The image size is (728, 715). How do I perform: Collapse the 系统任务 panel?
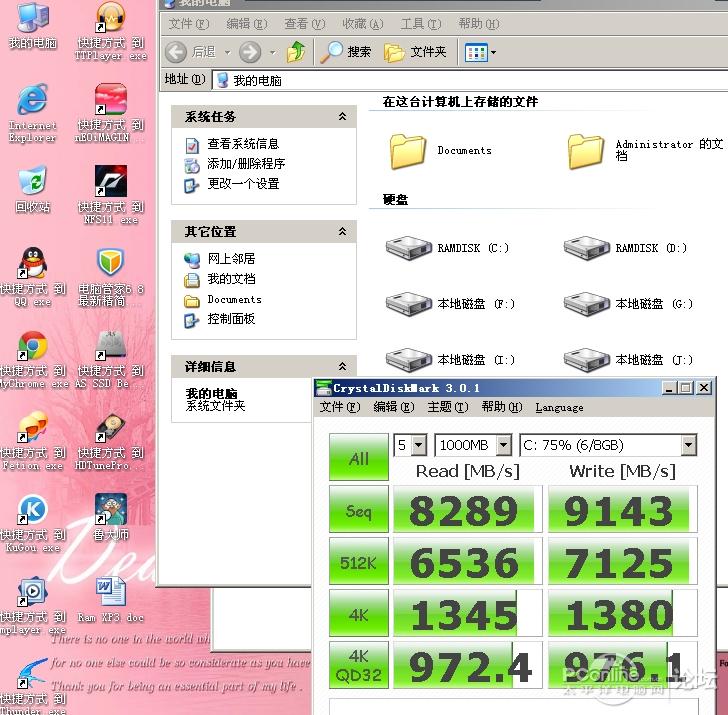(x=342, y=117)
